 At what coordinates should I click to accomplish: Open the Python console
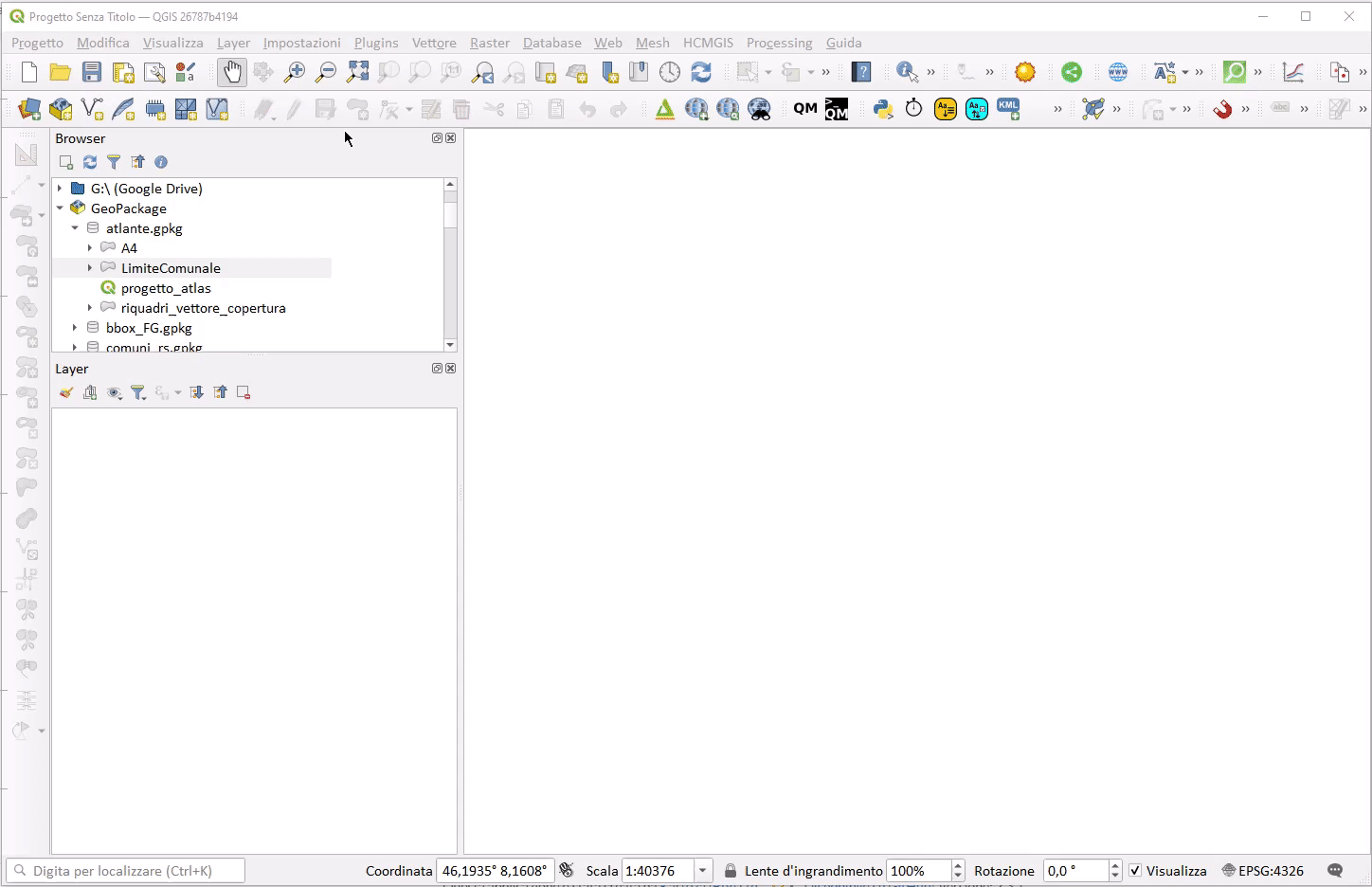click(x=883, y=109)
